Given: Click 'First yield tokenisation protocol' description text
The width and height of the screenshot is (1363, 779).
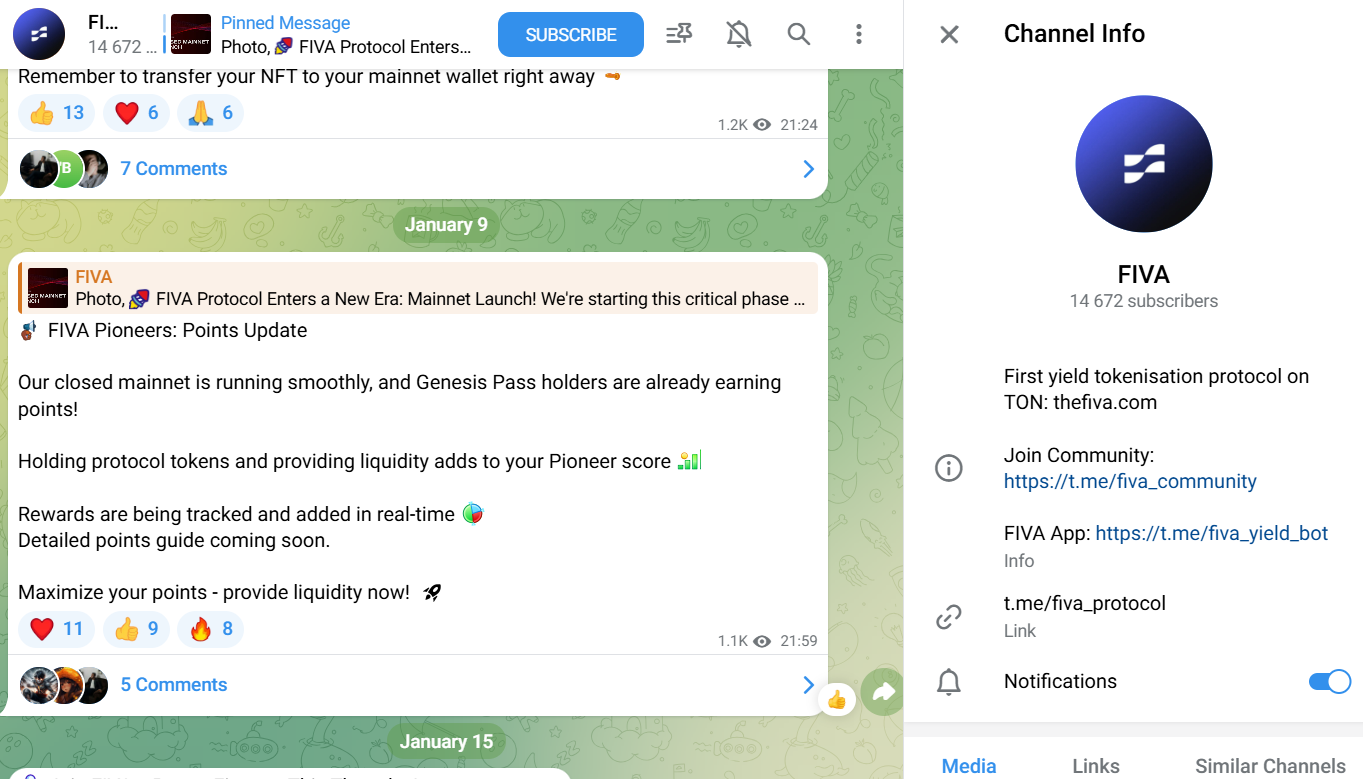Looking at the screenshot, I should (1156, 390).
